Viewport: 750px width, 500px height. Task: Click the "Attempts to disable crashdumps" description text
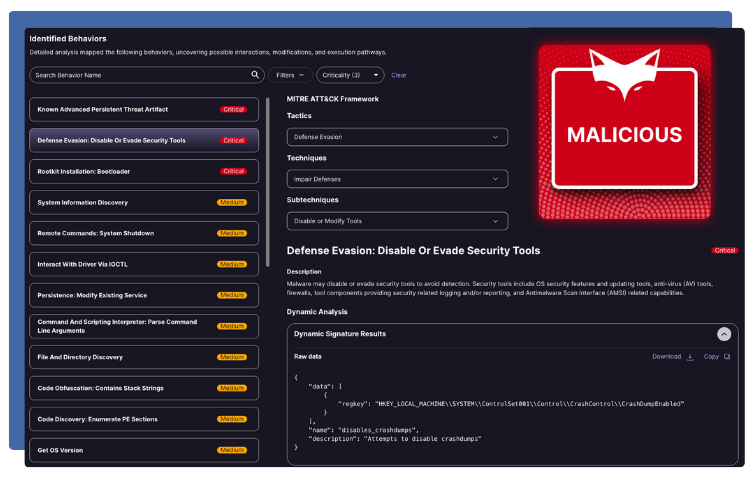[x=422, y=439]
